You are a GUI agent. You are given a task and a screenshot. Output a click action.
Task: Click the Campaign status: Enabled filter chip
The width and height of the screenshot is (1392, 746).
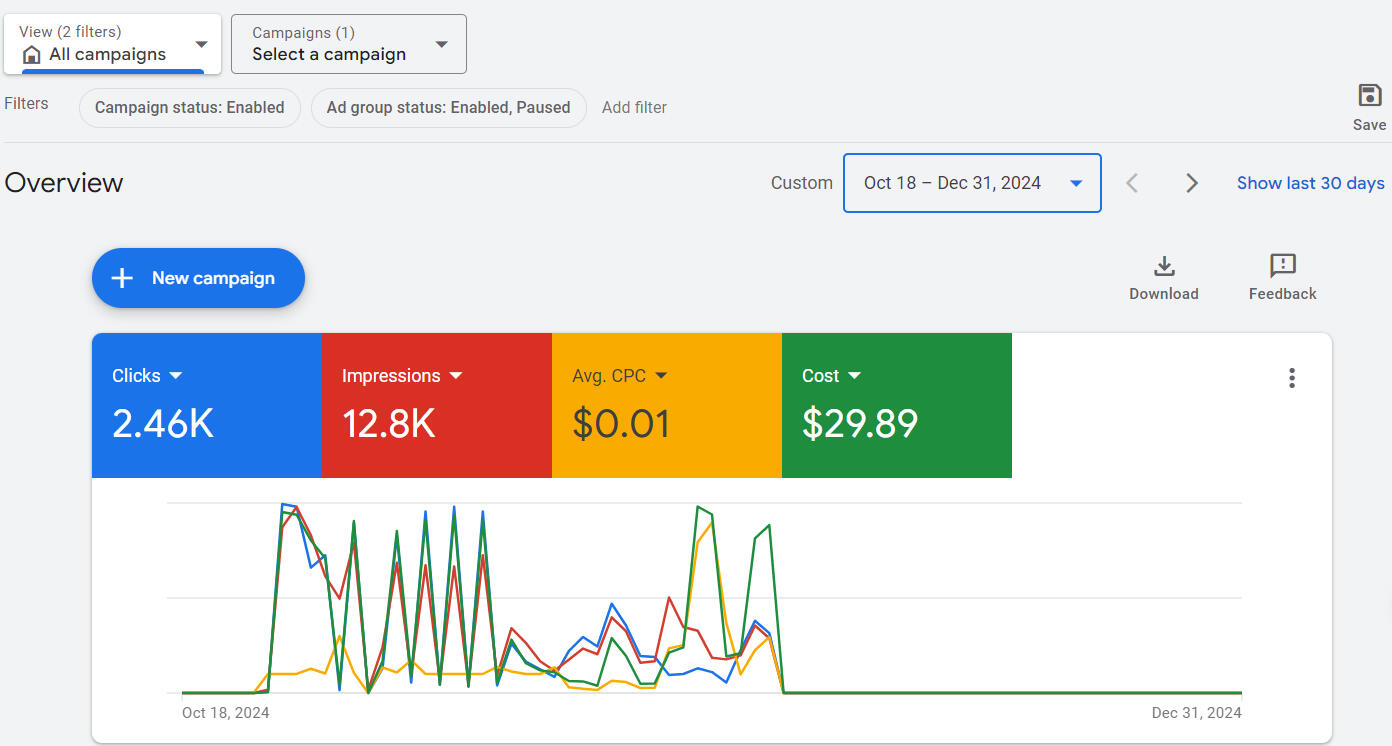[190, 107]
